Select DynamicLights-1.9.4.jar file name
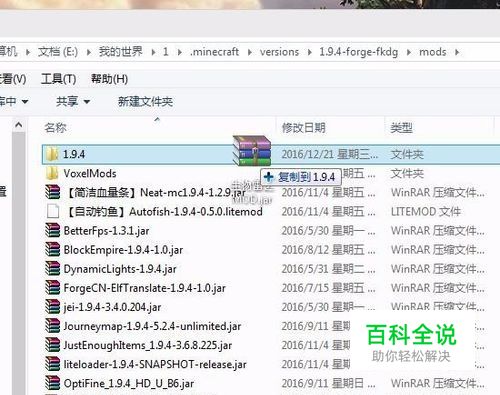The image size is (500, 395). pyautogui.click(x=120, y=269)
